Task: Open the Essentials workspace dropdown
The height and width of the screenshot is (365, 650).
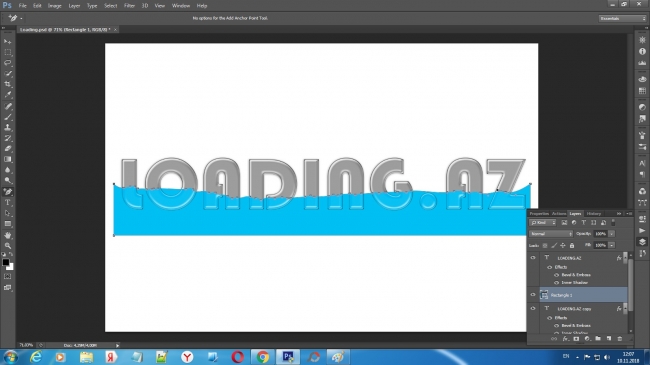Action: click(x=622, y=19)
